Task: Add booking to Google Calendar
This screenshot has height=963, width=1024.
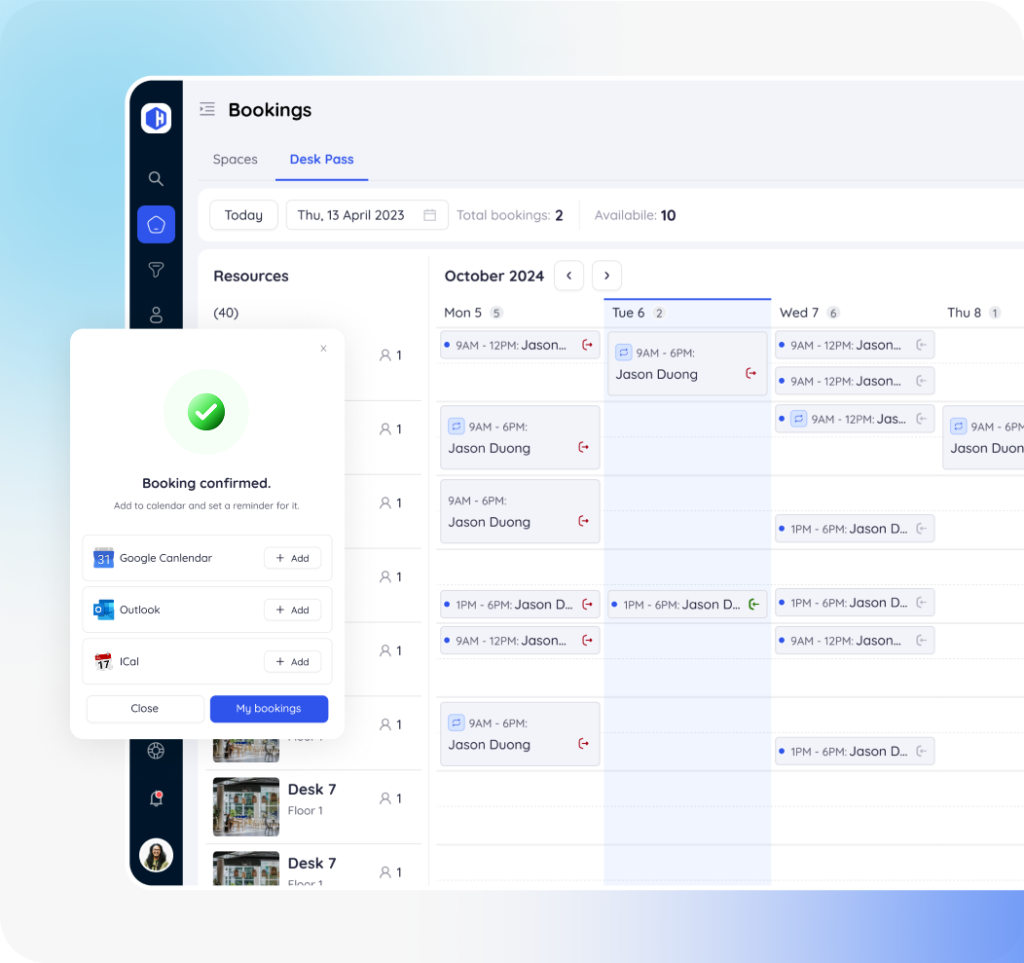Action: 293,558
